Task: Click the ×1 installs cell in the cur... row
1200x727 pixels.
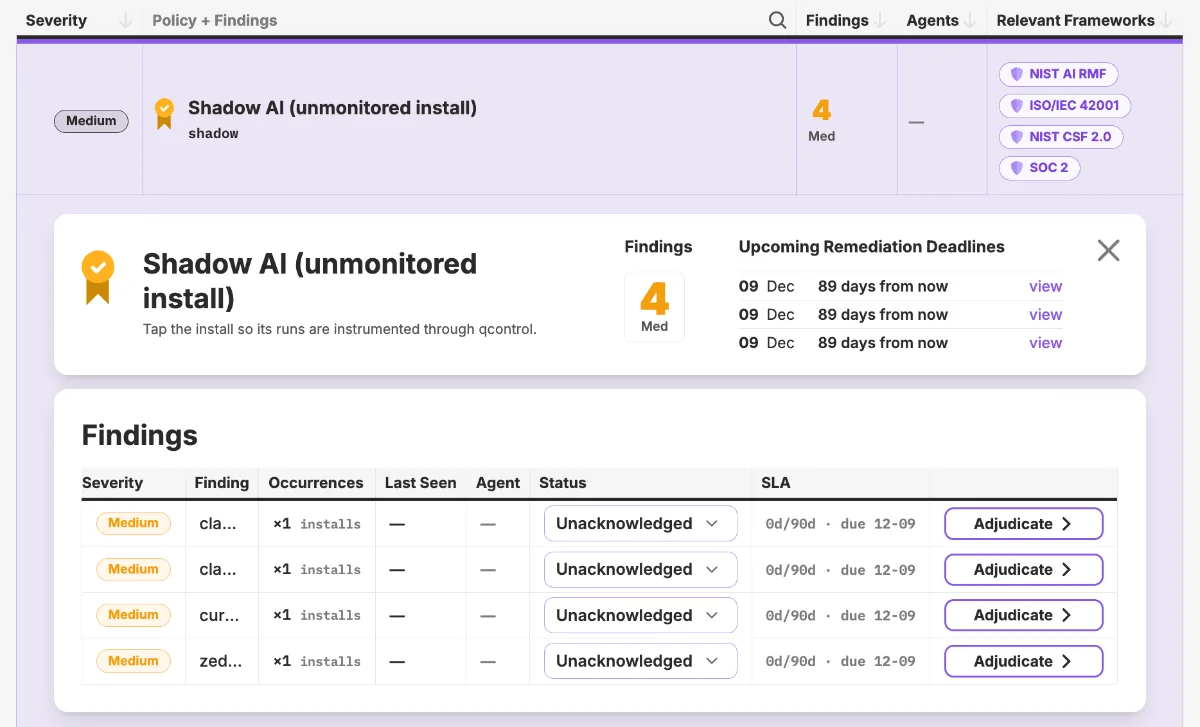Action: coord(317,615)
